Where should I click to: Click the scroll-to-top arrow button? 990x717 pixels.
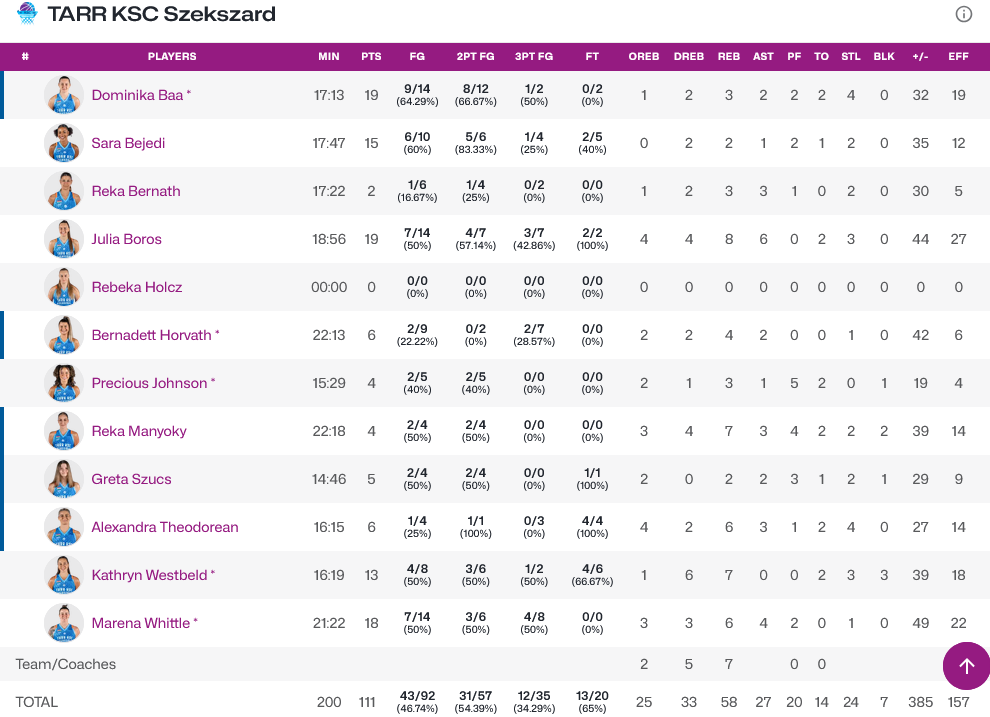pyautogui.click(x=966, y=666)
